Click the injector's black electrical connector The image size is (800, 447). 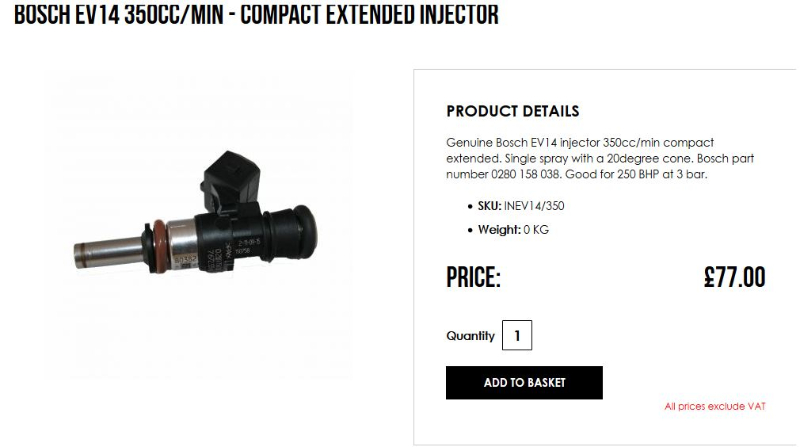(232, 168)
